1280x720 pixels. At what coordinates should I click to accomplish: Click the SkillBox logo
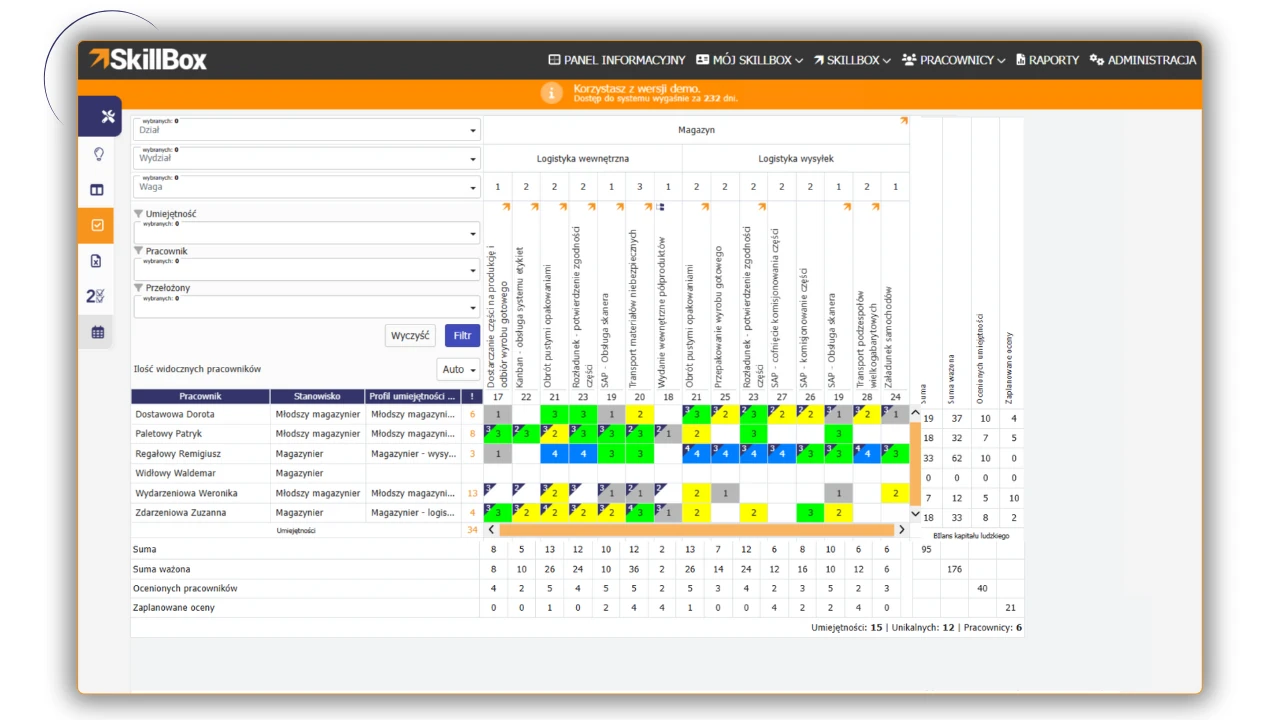click(x=148, y=60)
